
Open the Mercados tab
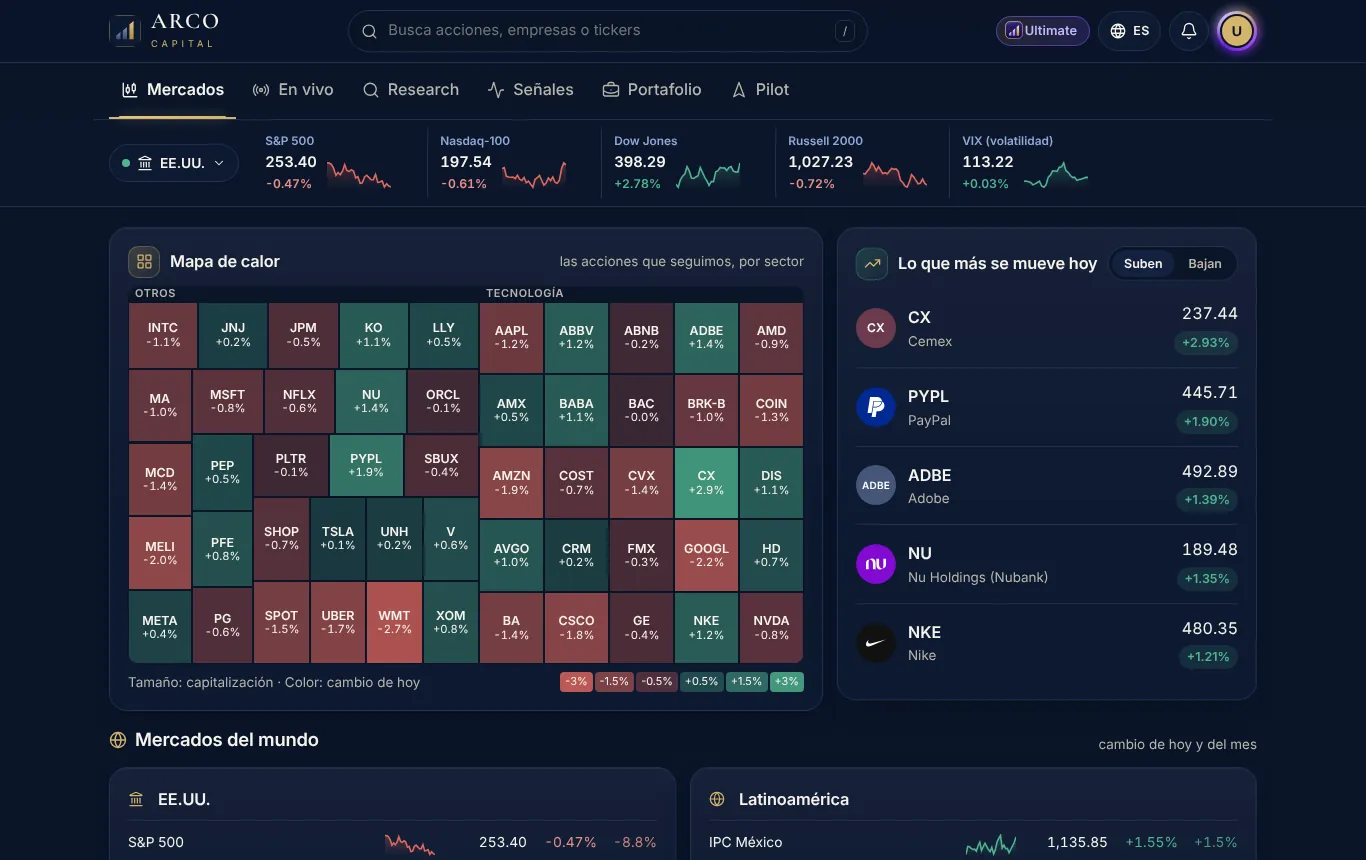(172, 90)
